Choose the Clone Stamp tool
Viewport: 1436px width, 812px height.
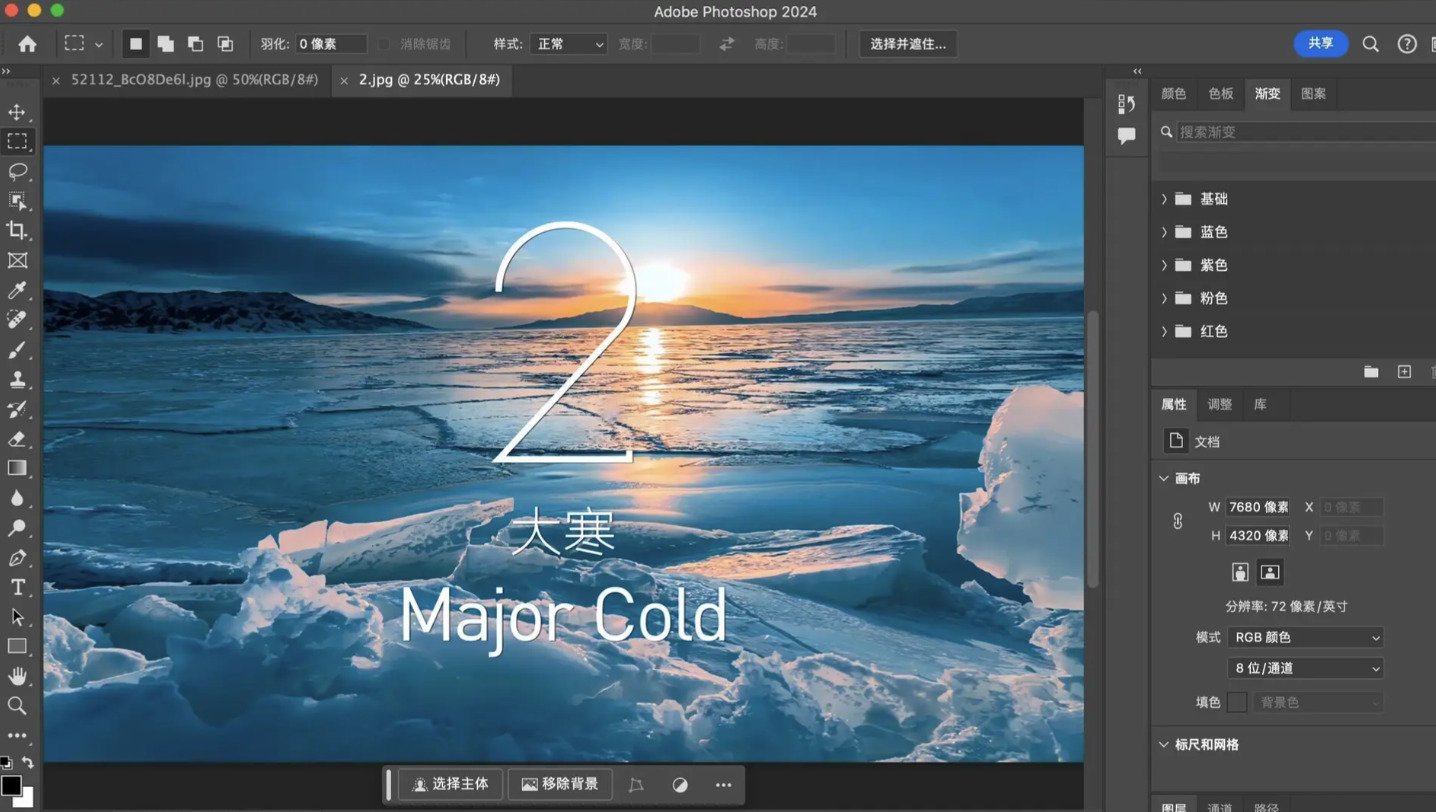[x=17, y=379]
